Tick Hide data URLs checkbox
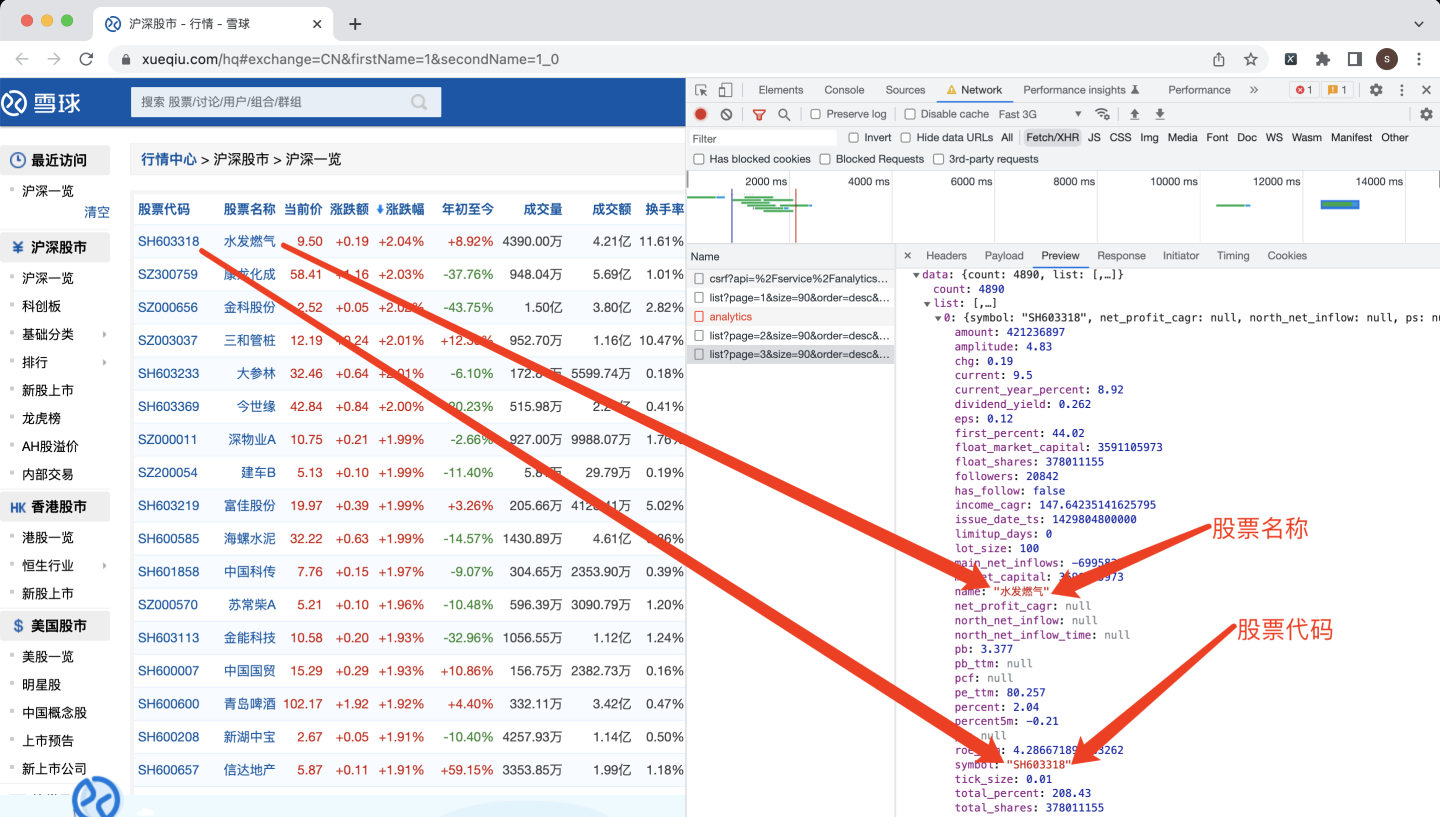This screenshot has width=1440, height=817. 905,138
